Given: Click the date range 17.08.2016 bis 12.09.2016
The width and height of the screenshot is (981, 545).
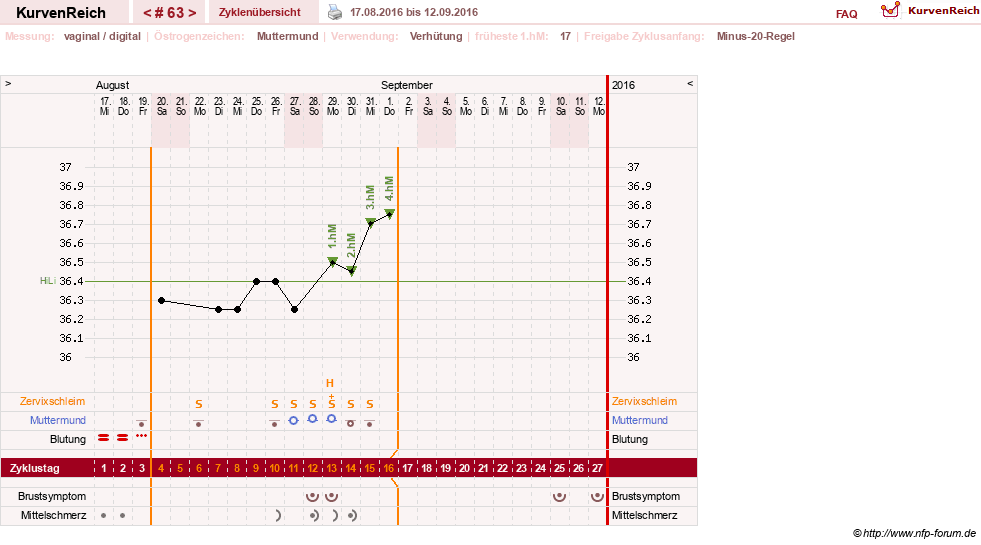Looking at the screenshot, I should 414,13.
